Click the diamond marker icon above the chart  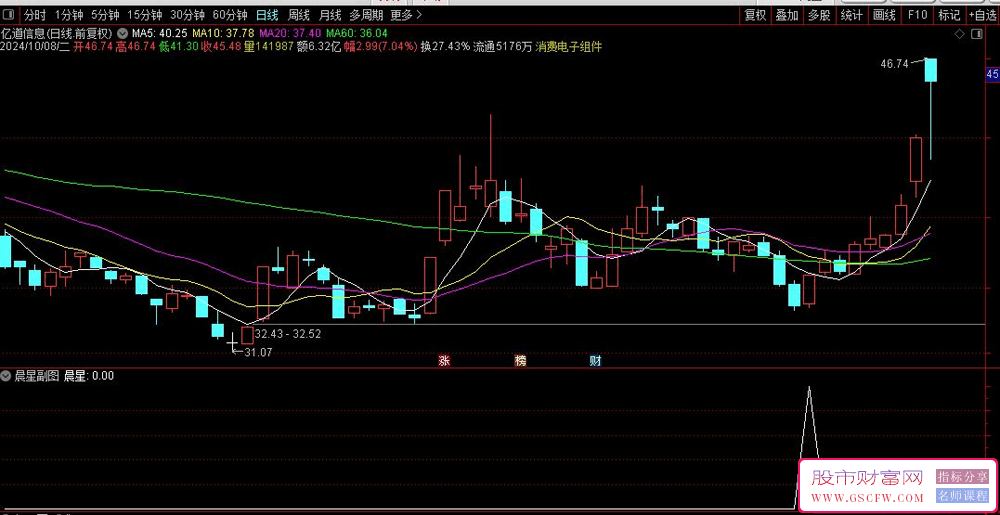click(958, 33)
